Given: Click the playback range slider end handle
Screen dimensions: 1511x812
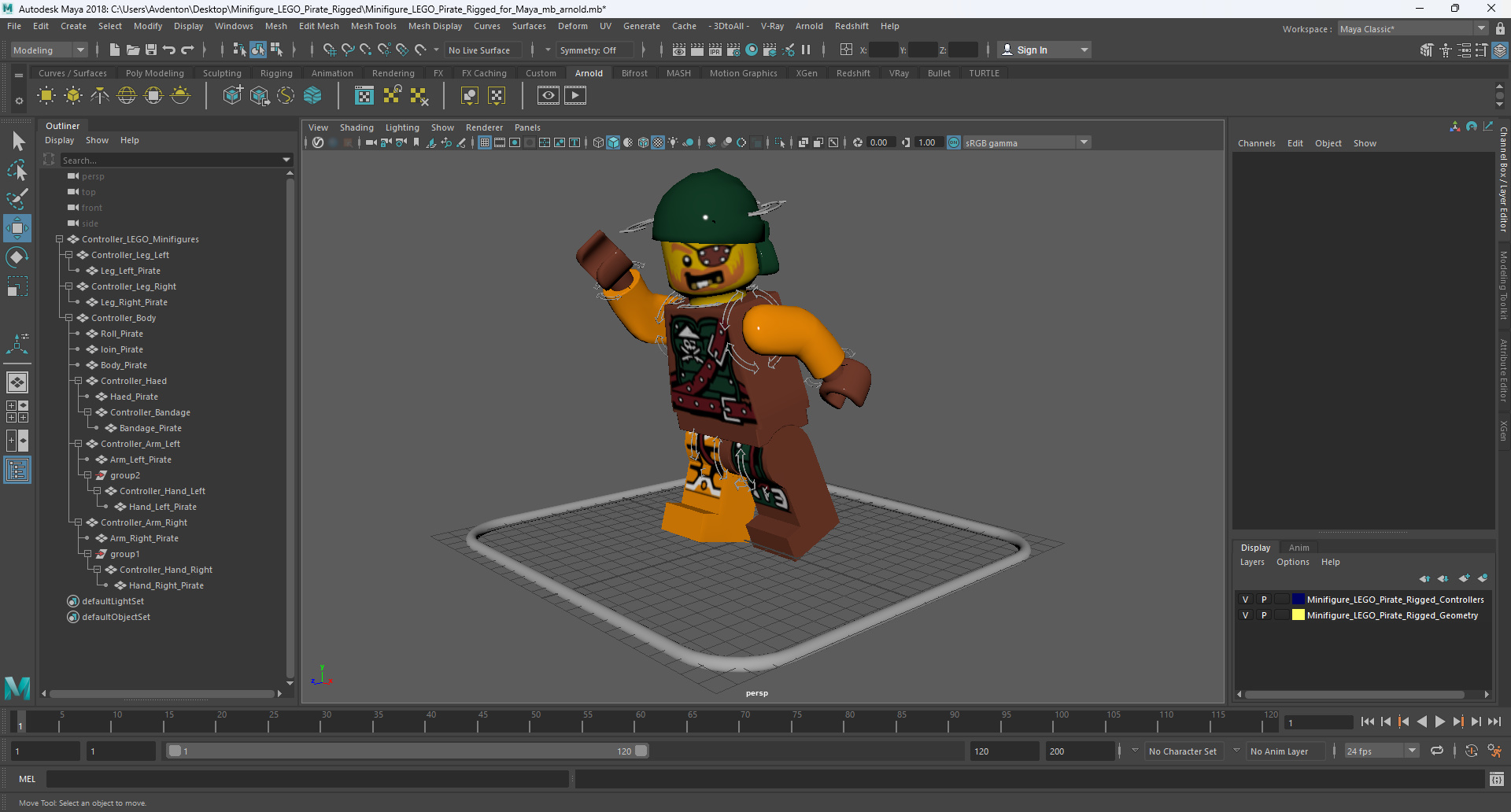Looking at the screenshot, I should (x=641, y=751).
